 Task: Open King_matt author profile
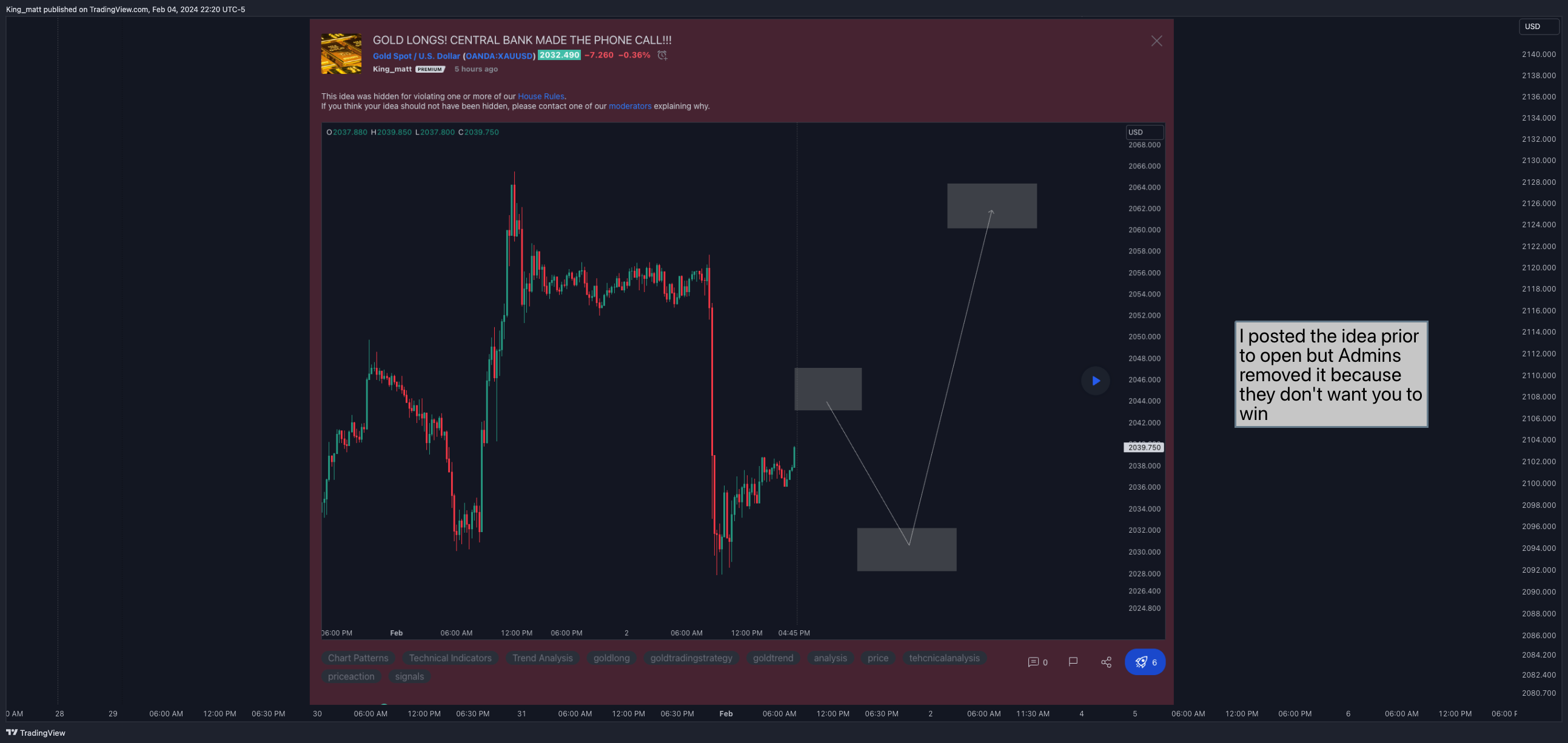[x=392, y=68]
